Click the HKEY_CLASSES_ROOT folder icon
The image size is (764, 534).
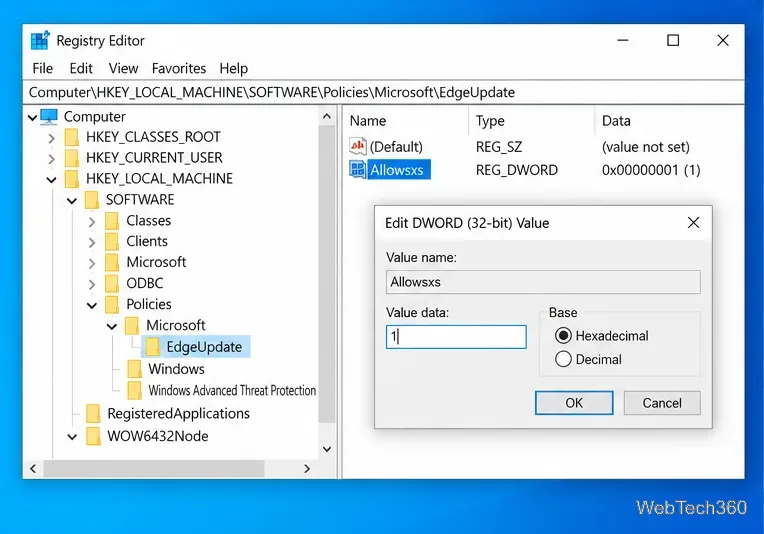click(x=72, y=137)
